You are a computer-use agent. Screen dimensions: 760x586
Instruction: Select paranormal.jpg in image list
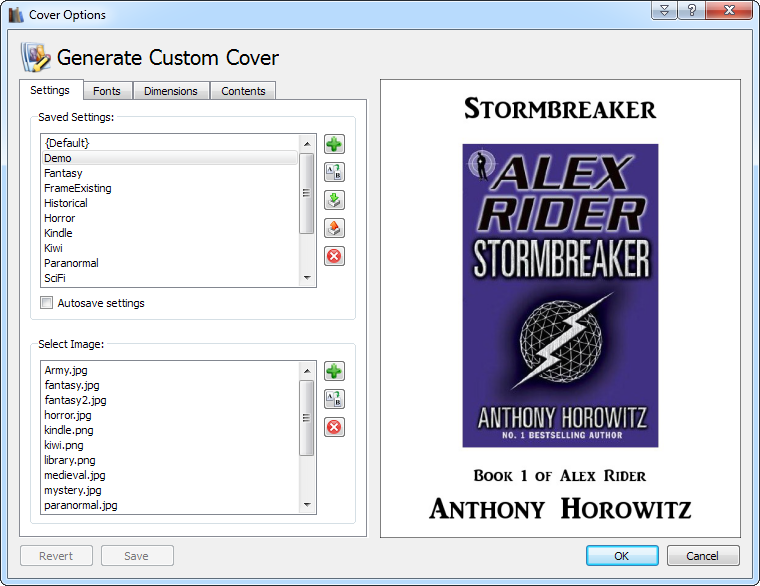(170, 506)
